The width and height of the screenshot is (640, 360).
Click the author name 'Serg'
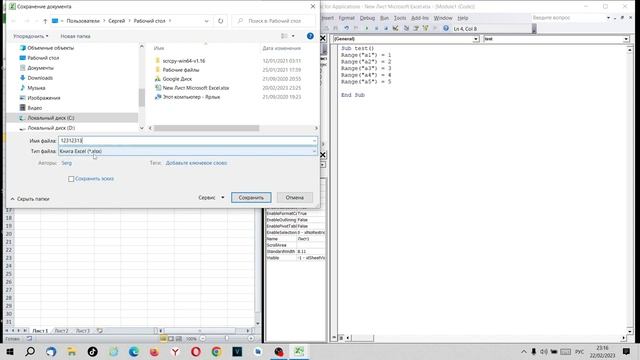click(67, 163)
